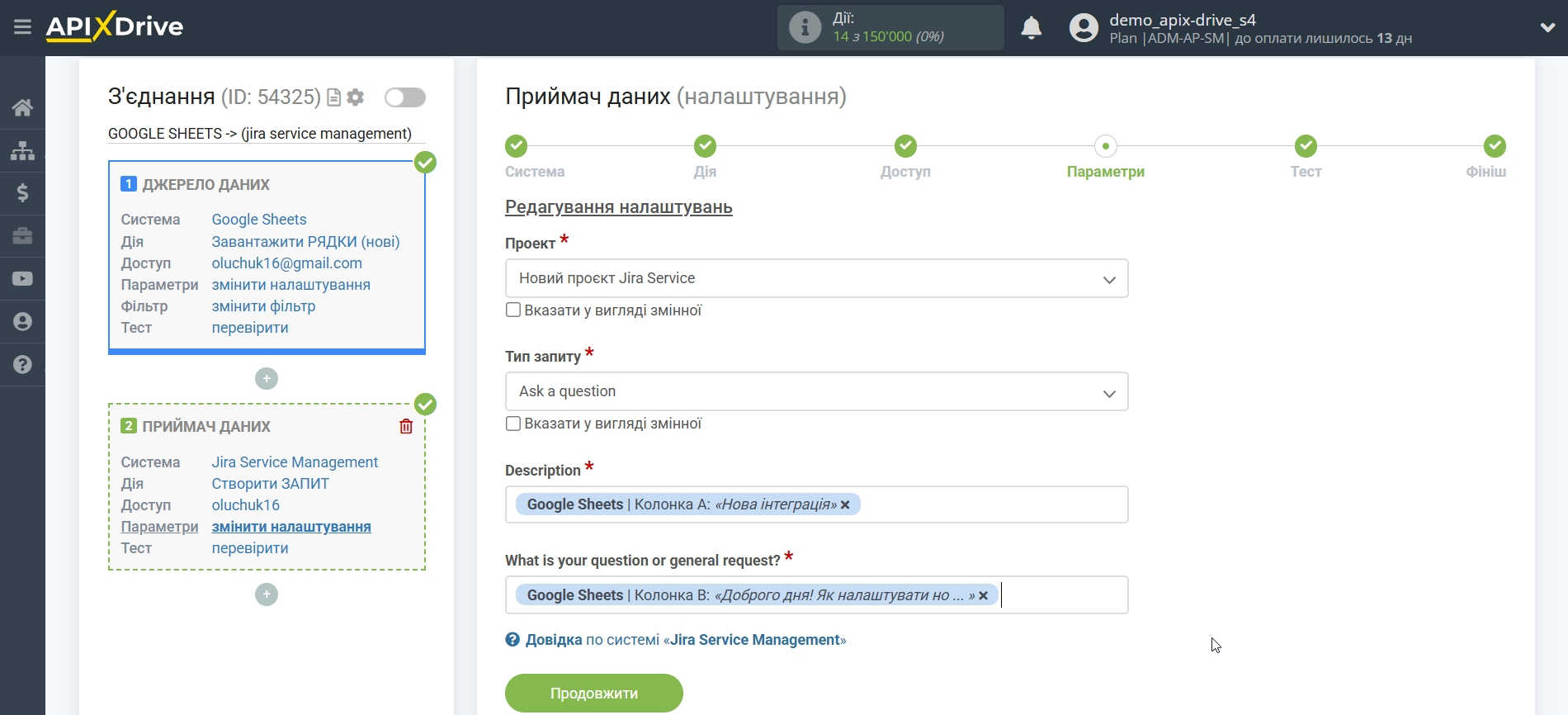Add a step below the data source
1568x715 pixels.
click(266, 379)
